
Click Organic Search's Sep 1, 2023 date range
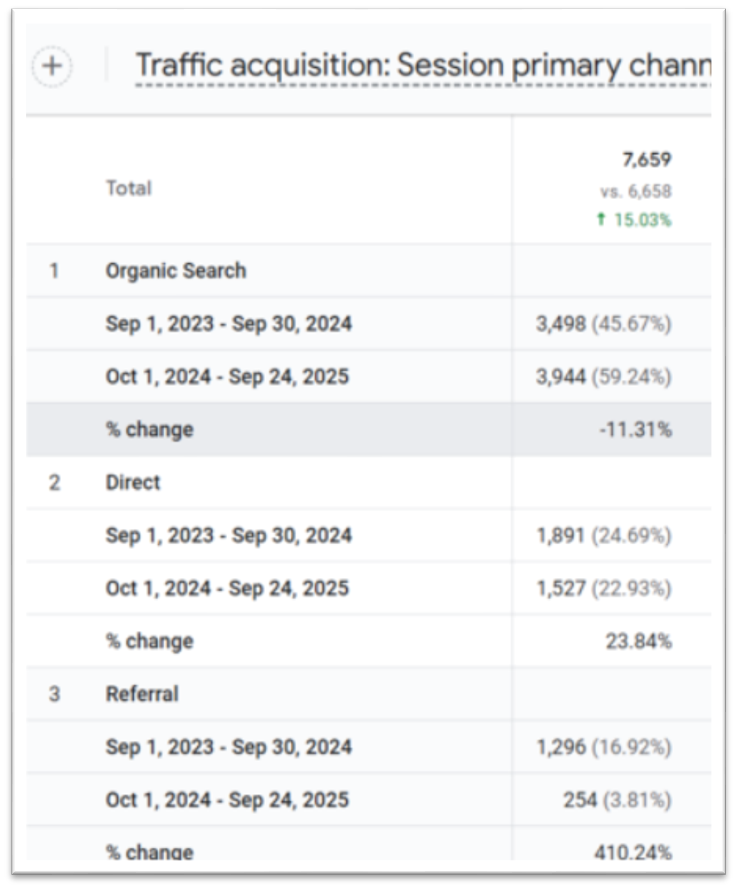pos(228,324)
